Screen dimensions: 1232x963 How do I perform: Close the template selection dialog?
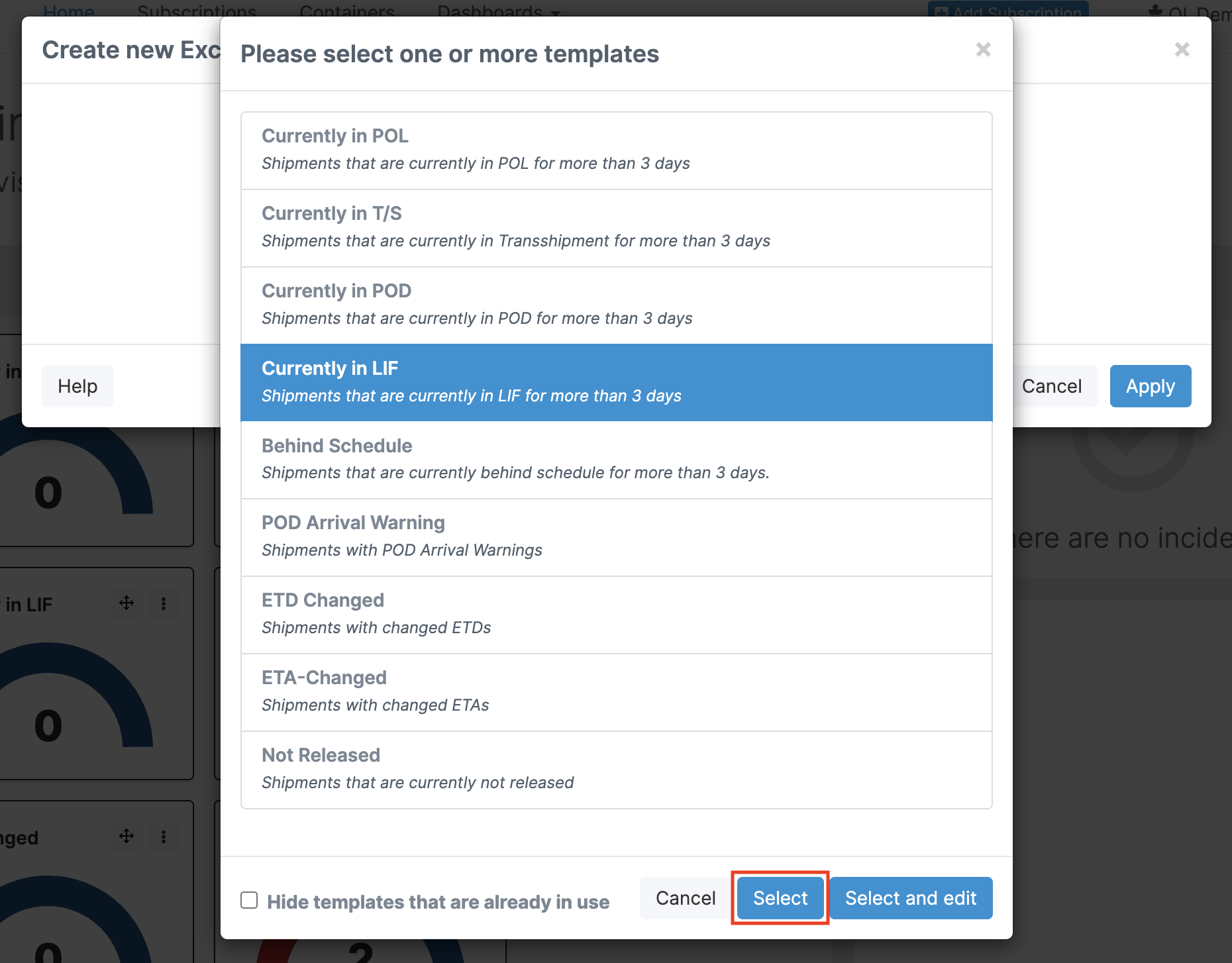click(983, 50)
